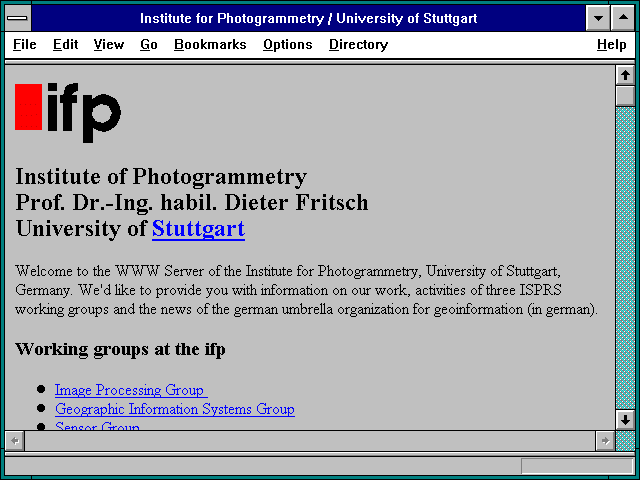Open the Go menu
Image resolution: width=640 pixels, height=480 pixels.
149,44
